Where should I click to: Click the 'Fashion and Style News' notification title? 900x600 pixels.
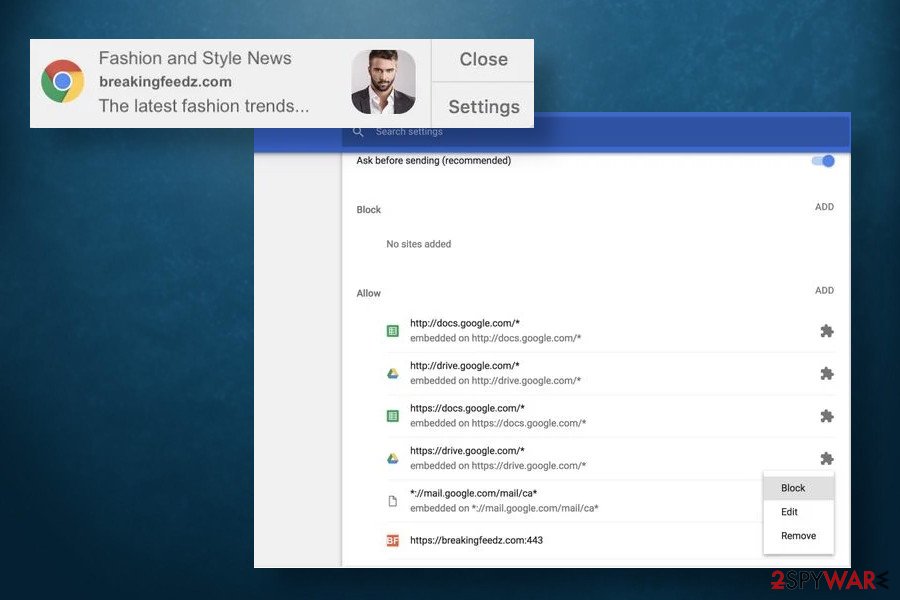click(x=195, y=58)
